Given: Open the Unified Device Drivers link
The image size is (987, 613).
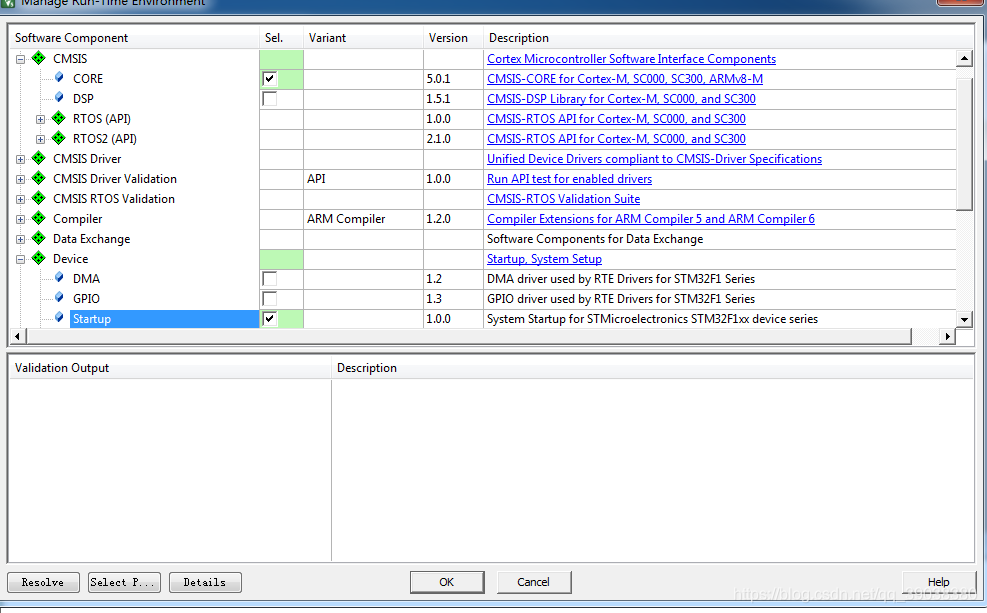Looking at the screenshot, I should [x=655, y=159].
